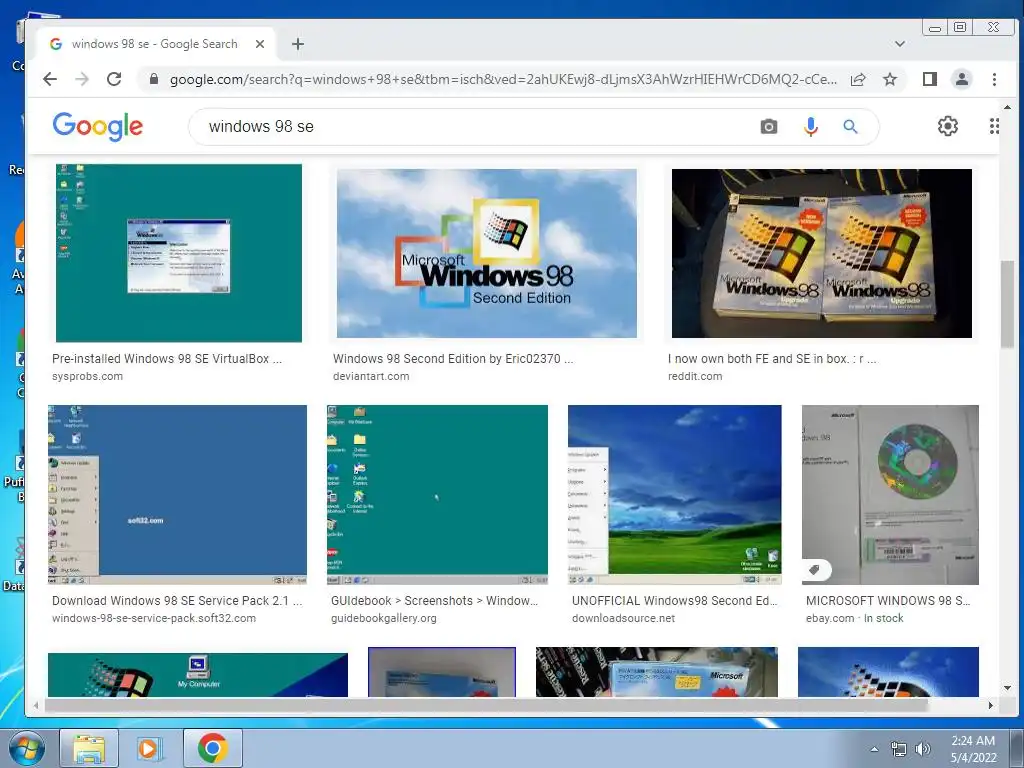
Task: Bookmark this page with the star
Action: (889, 80)
